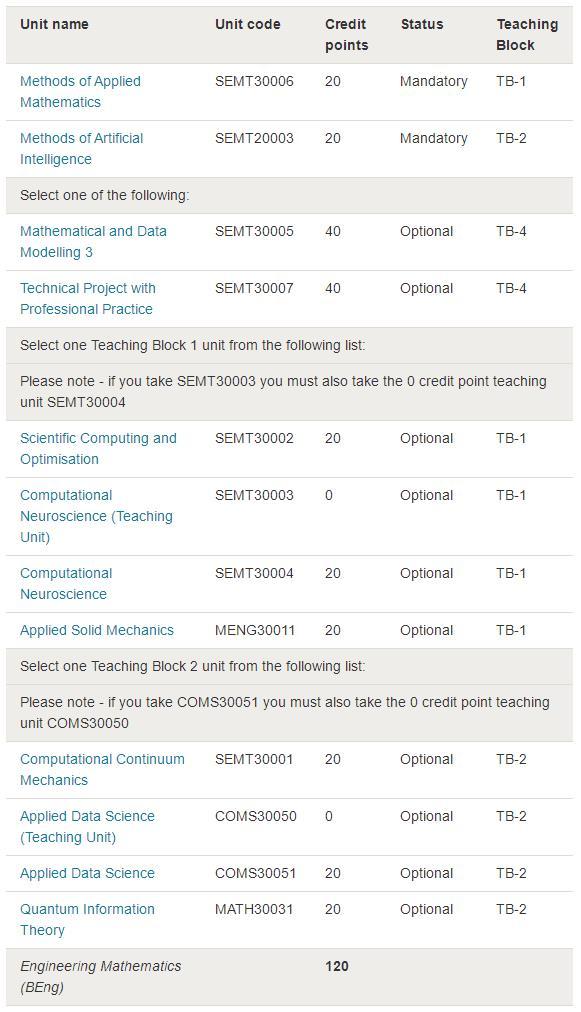The image size is (581, 1012).
Task: Follow Computational Continuum Mechanics link
Action: click(x=102, y=769)
